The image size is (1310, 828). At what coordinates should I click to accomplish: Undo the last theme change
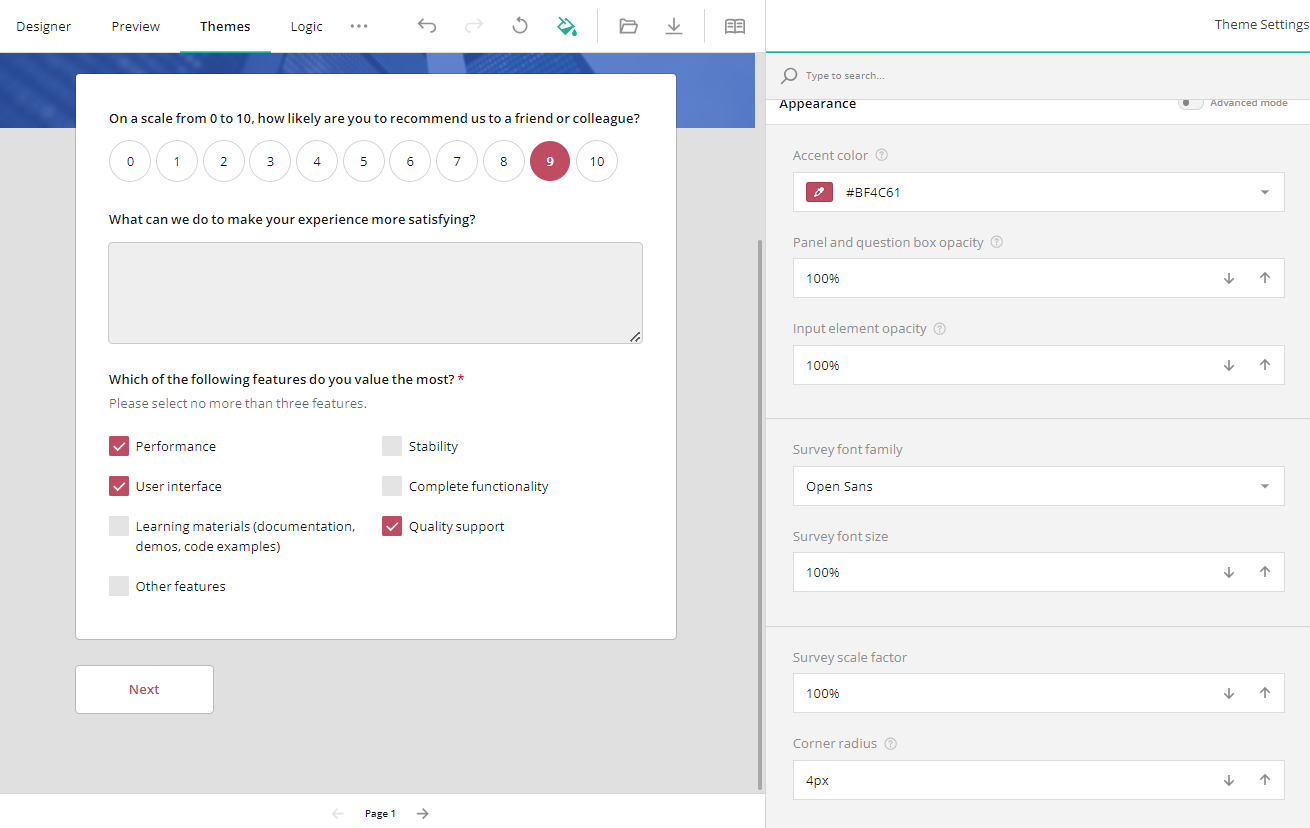pos(427,25)
